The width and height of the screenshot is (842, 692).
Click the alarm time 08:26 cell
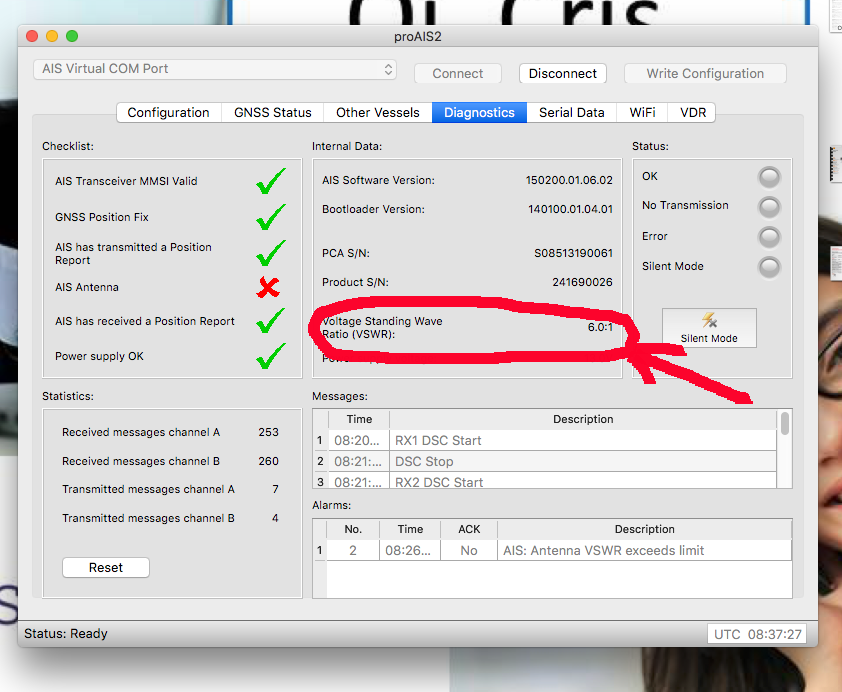[408, 550]
